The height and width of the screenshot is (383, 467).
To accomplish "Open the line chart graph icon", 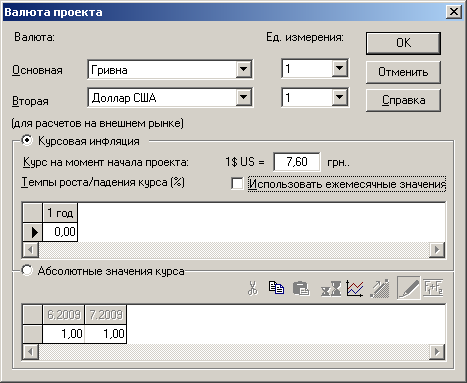I will click(x=355, y=288).
